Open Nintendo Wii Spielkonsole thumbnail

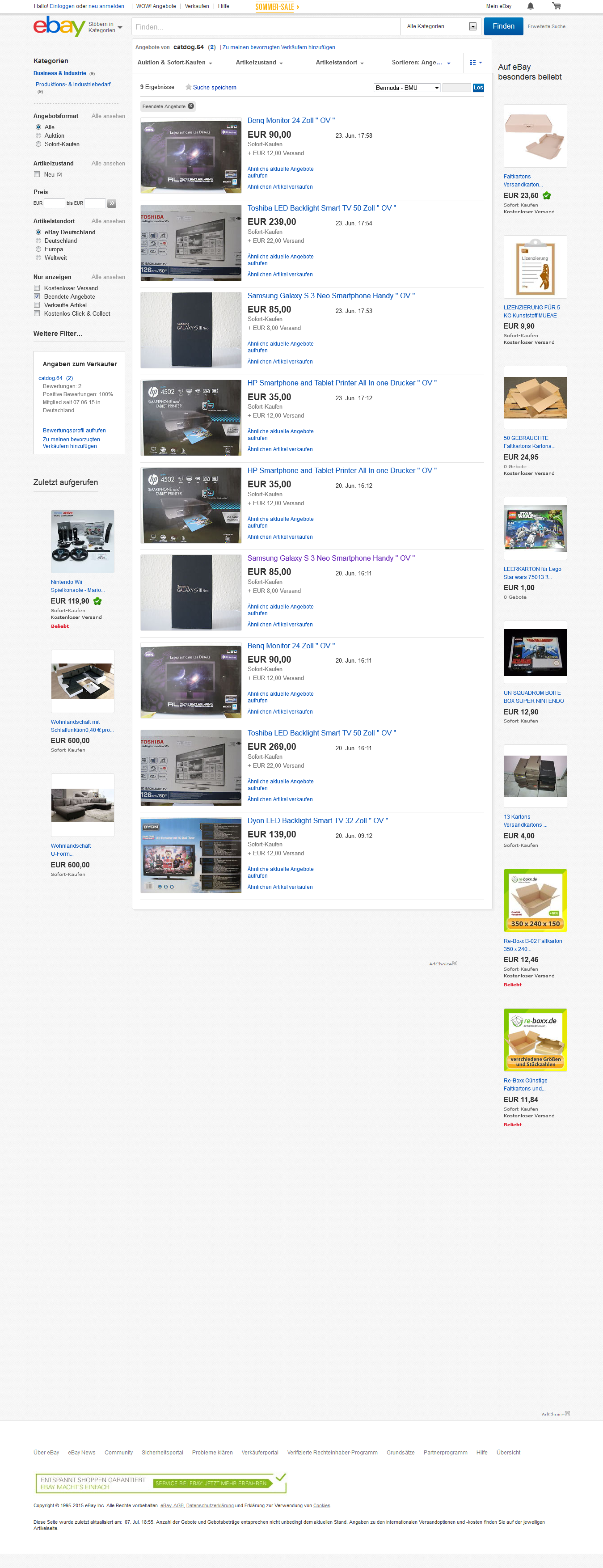[x=83, y=541]
